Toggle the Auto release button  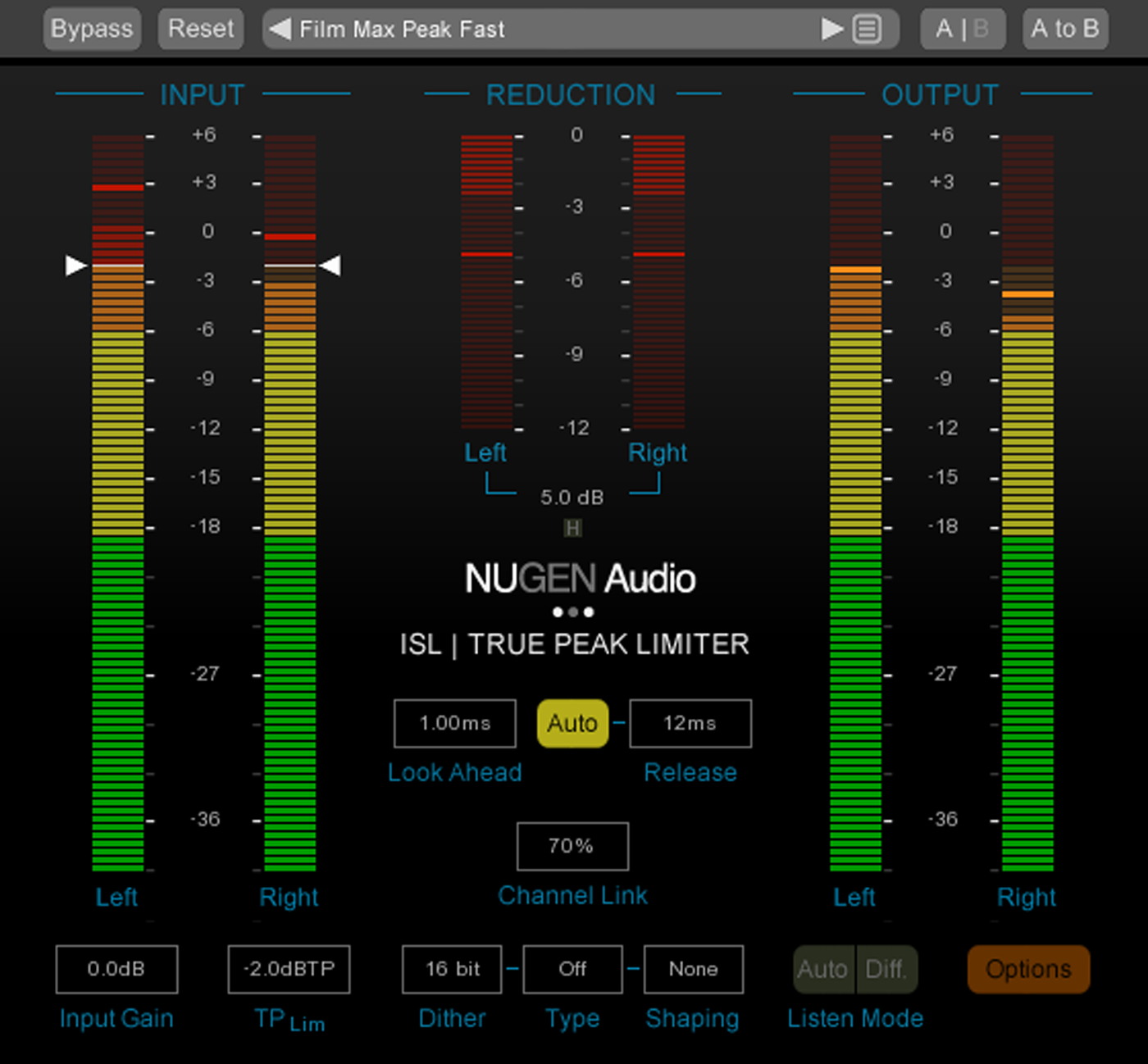click(572, 723)
